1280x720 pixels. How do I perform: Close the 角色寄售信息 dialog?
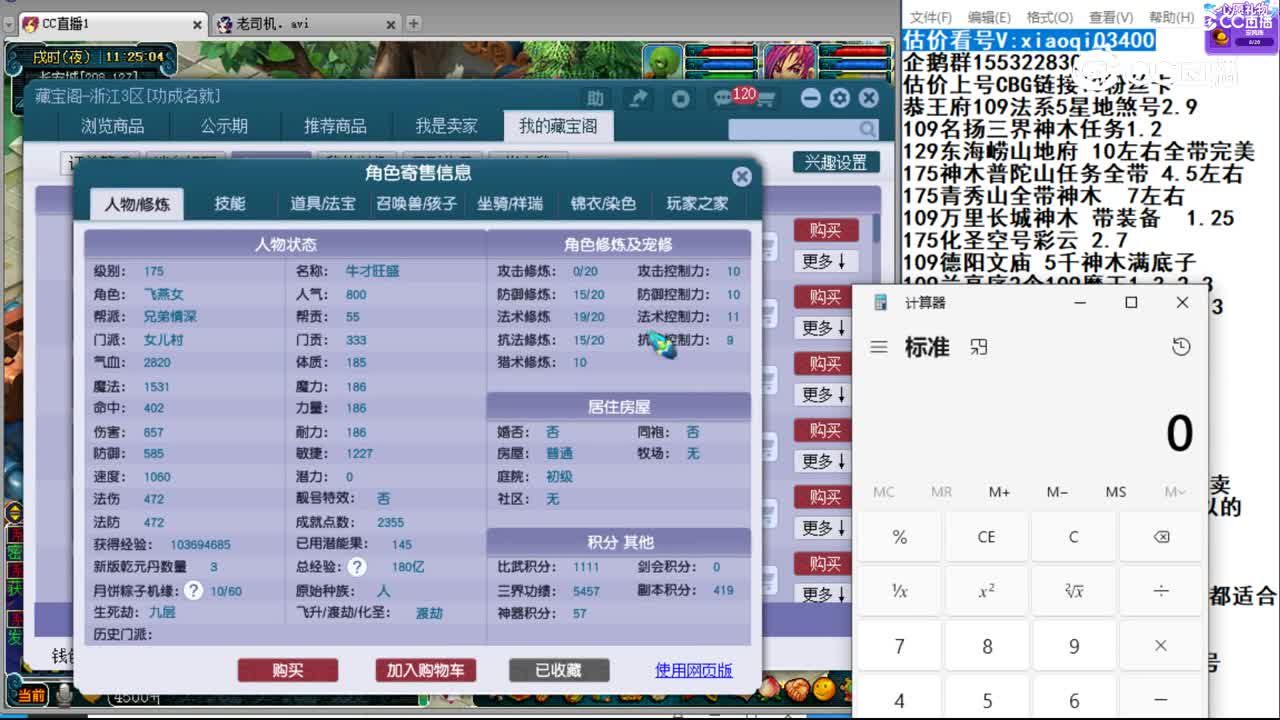pos(741,176)
